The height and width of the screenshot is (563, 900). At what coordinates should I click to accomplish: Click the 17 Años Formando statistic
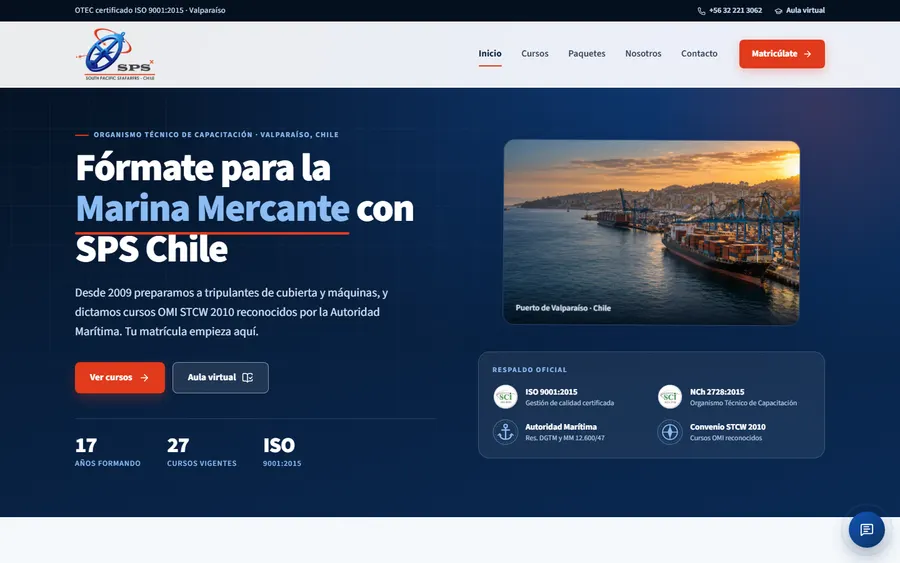(x=107, y=452)
